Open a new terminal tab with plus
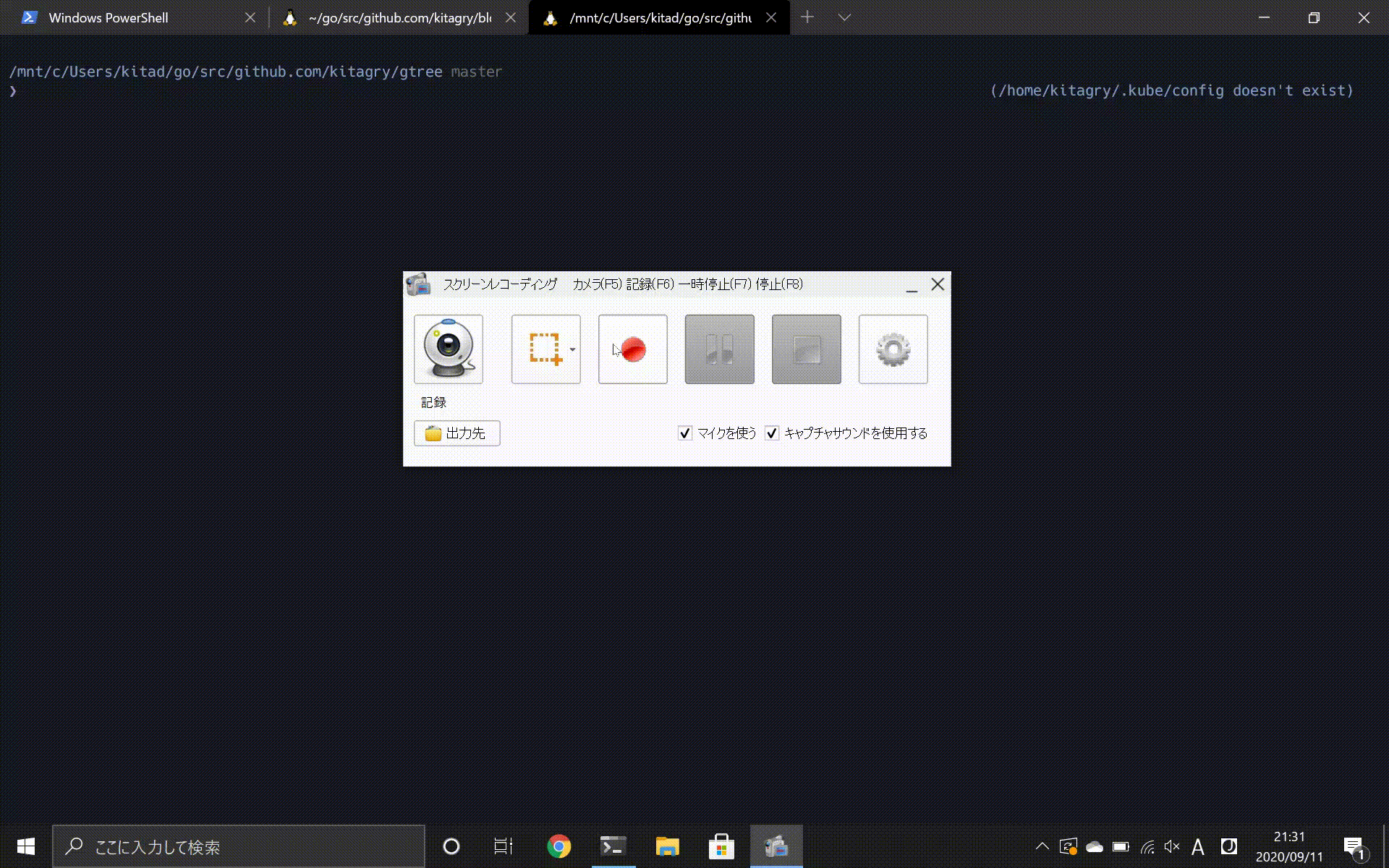1389x868 pixels. pyautogui.click(x=807, y=17)
